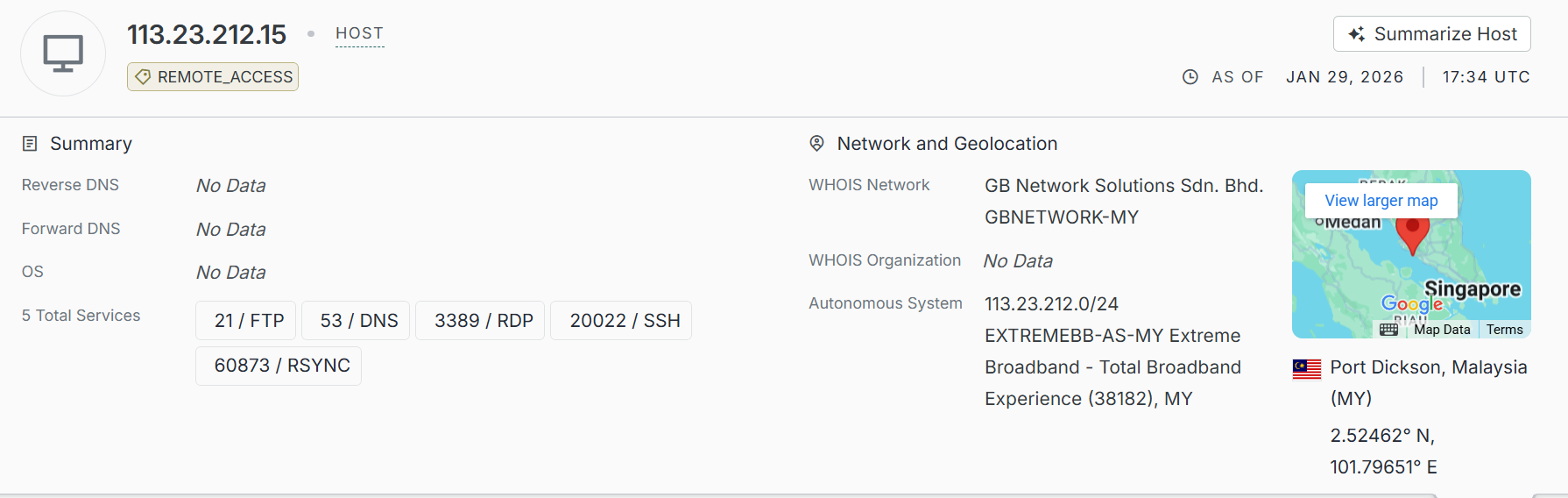
Task: Click the Malaysia flag icon
Action: click(1306, 368)
